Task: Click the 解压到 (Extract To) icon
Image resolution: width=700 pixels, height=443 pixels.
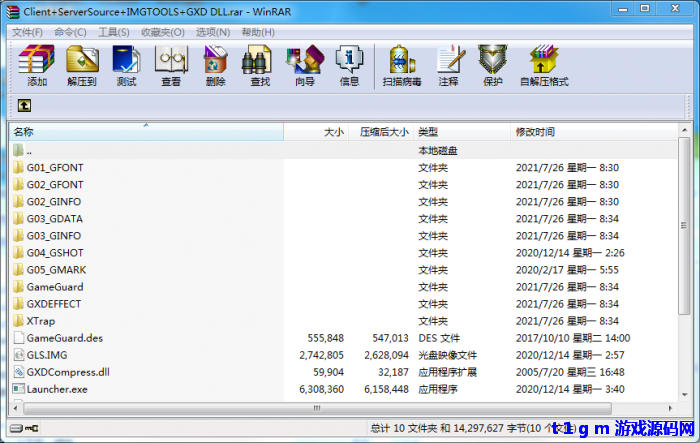Action: point(82,66)
